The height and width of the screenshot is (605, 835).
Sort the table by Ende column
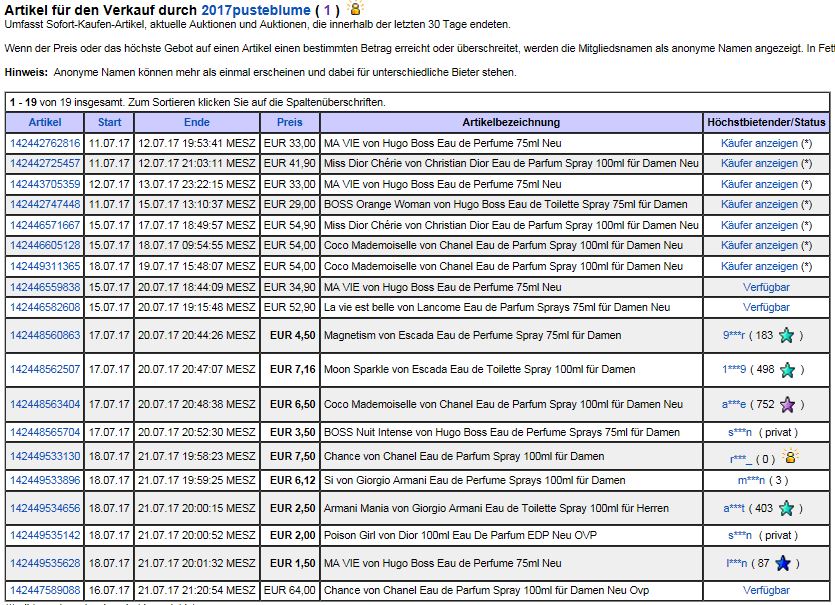tap(197, 122)
